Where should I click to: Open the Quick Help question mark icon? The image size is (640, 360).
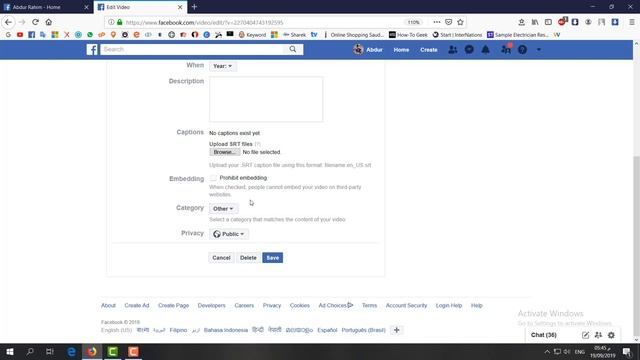tap(522, 50)
